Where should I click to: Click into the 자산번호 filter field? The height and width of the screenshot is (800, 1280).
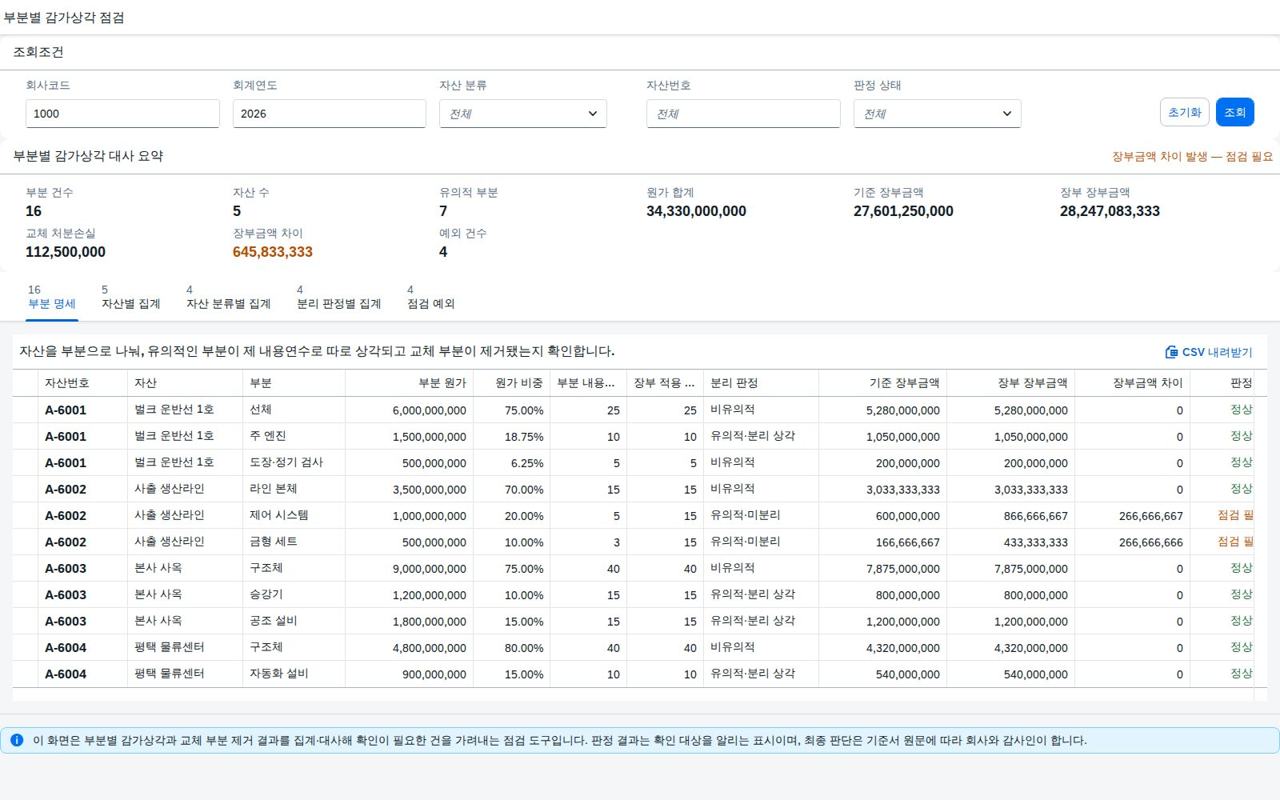click(x=743, y=113)
